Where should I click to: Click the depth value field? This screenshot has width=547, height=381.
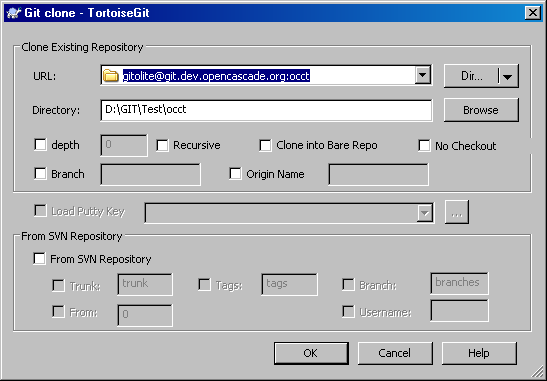point(124,145)
